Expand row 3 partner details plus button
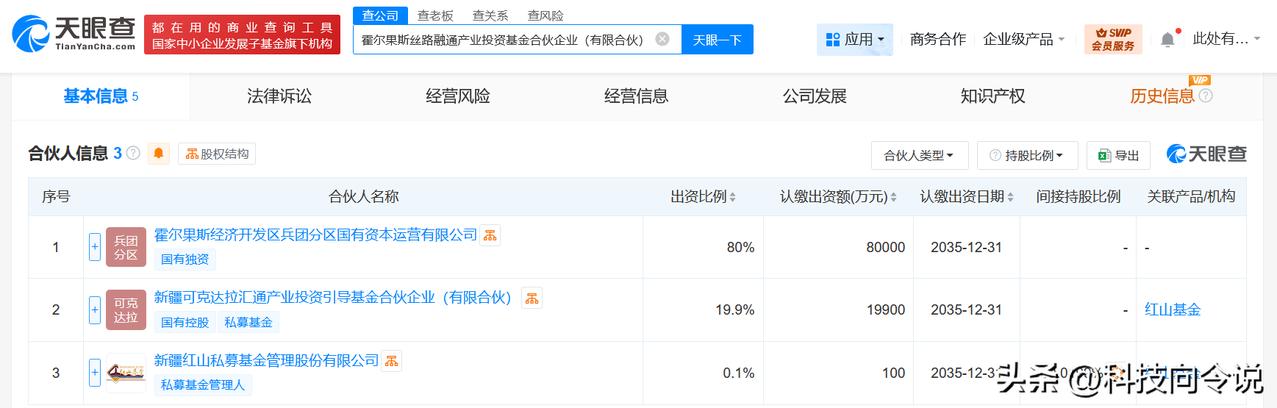 95,373
